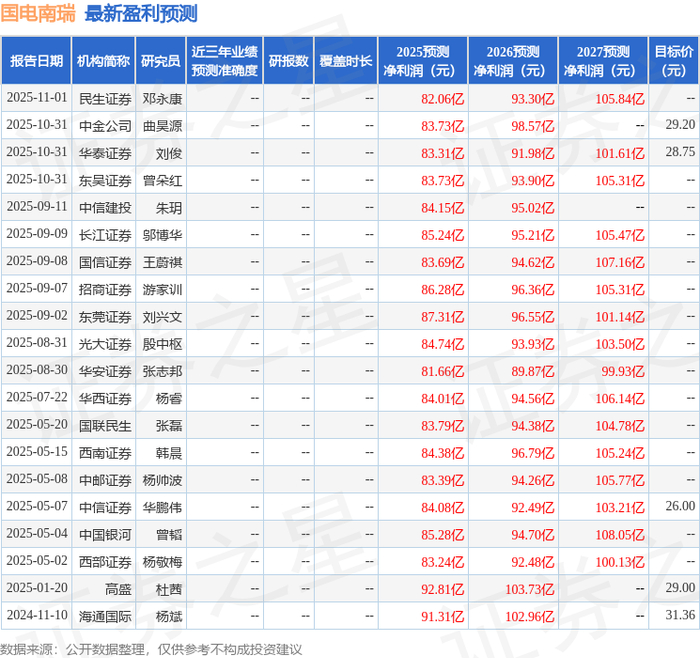Select the 2026预测净利润 column header
This screenshot has width=700, height=658.
513,61
